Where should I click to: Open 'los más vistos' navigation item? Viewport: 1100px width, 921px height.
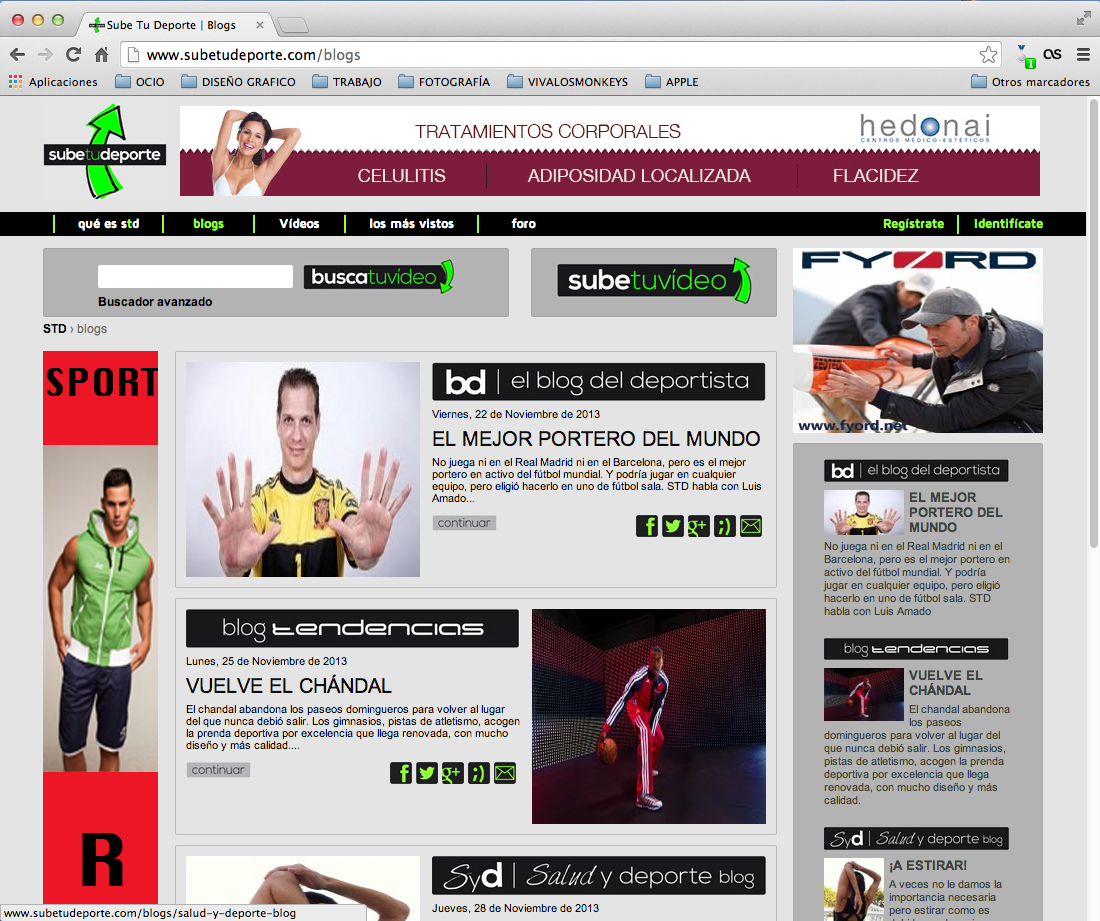411,224
